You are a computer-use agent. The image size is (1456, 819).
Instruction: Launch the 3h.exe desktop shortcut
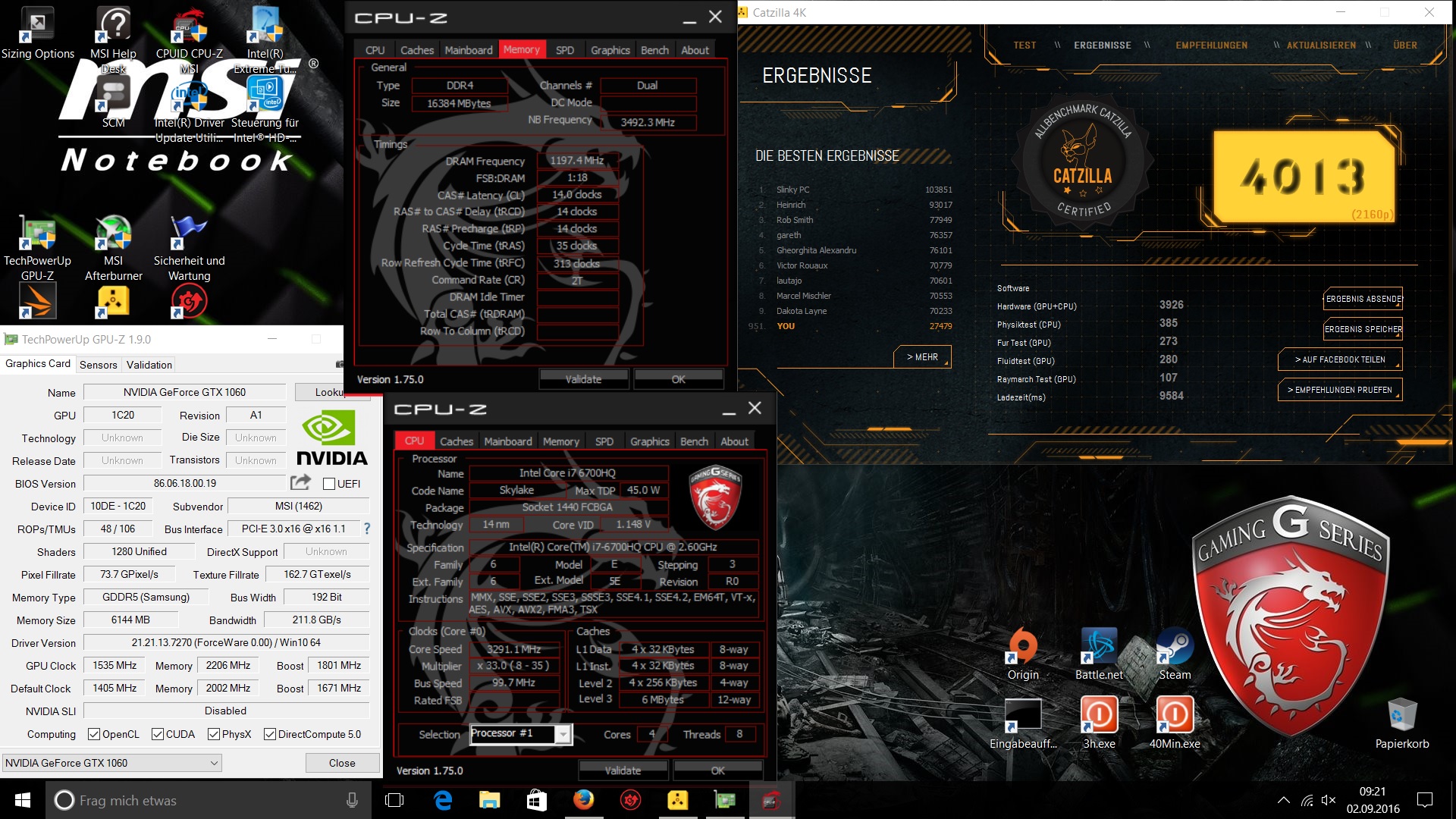click(x=1099, y=723)
